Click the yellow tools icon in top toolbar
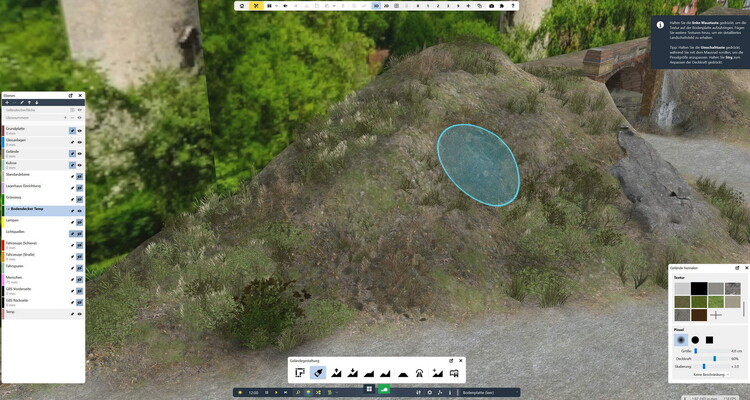 click(x=256, y=6)
